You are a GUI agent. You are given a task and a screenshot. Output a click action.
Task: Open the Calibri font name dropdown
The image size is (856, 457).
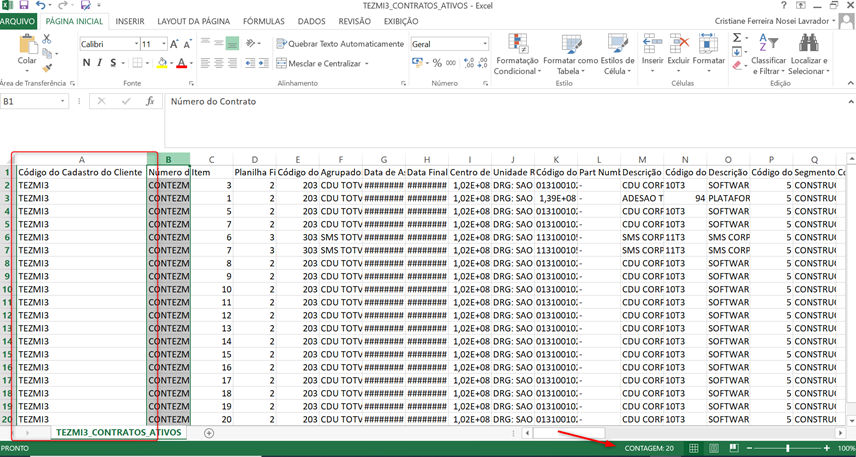[x=136, y=44]
